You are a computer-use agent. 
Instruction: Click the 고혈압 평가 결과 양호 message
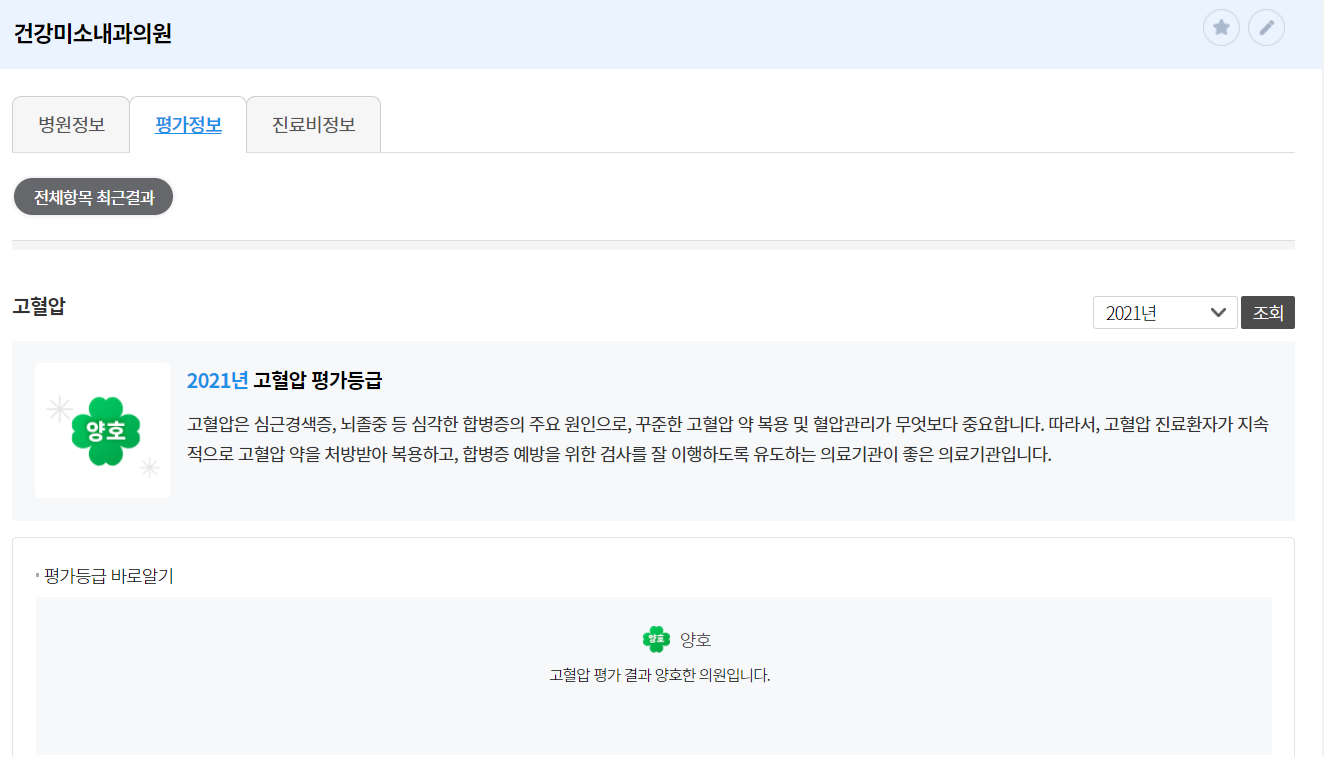[x=662, y=675]
